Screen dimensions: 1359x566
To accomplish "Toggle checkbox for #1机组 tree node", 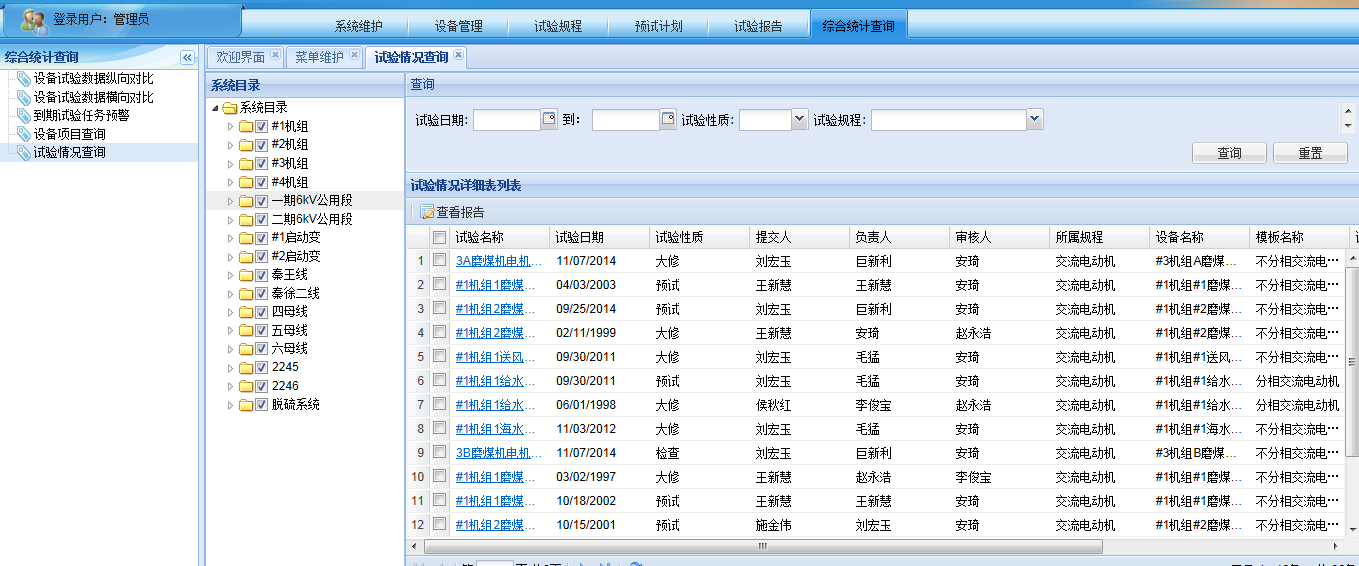I will pos(261,126).
